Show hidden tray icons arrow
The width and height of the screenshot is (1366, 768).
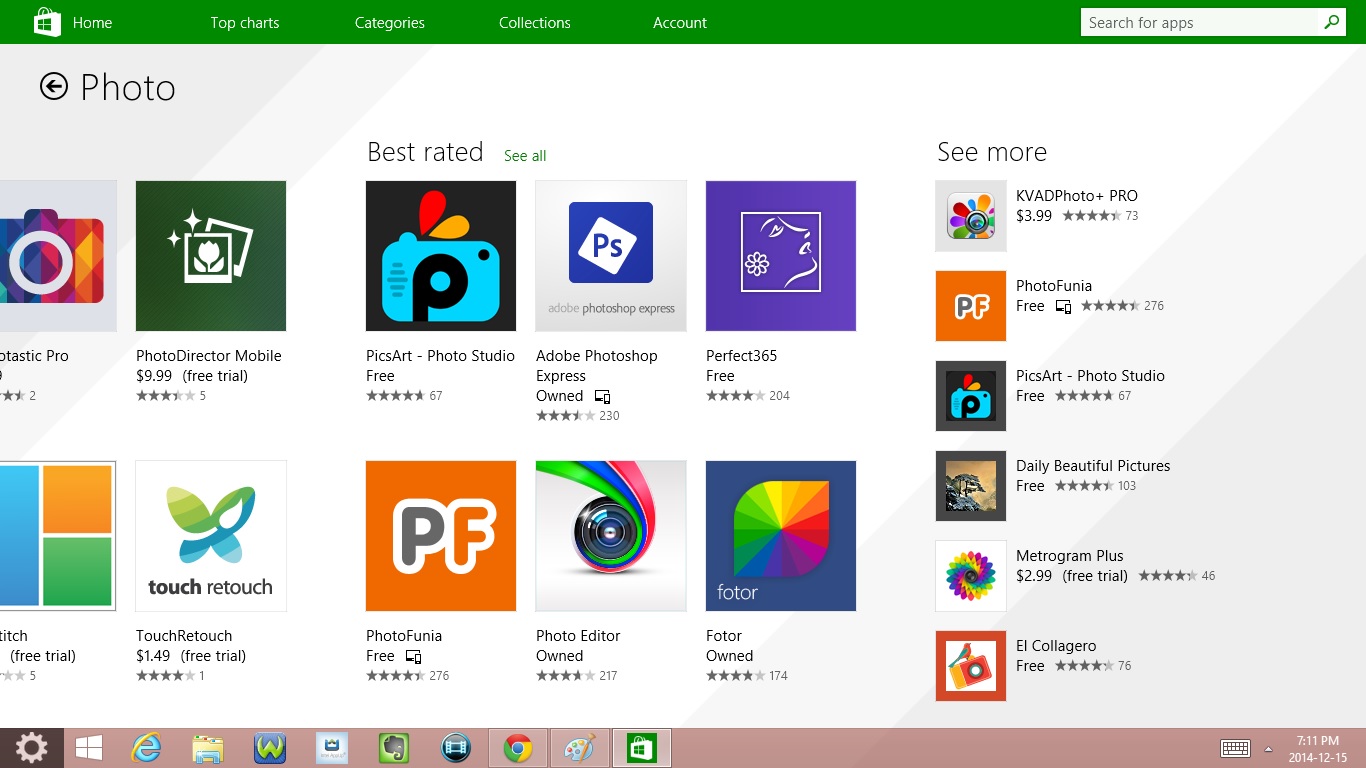[x=1268, y=749]
